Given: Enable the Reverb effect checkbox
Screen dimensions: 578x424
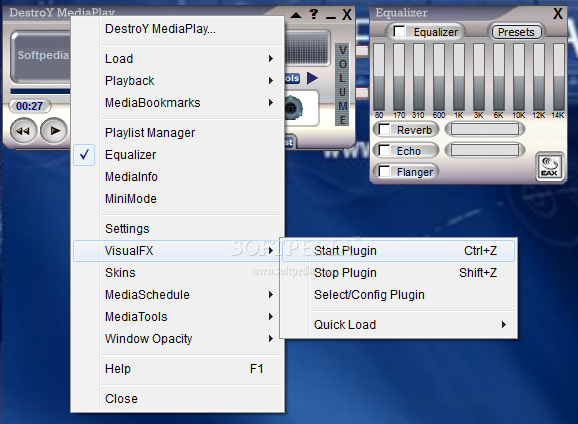Looking at the screenshot, I should click(384, 129).
